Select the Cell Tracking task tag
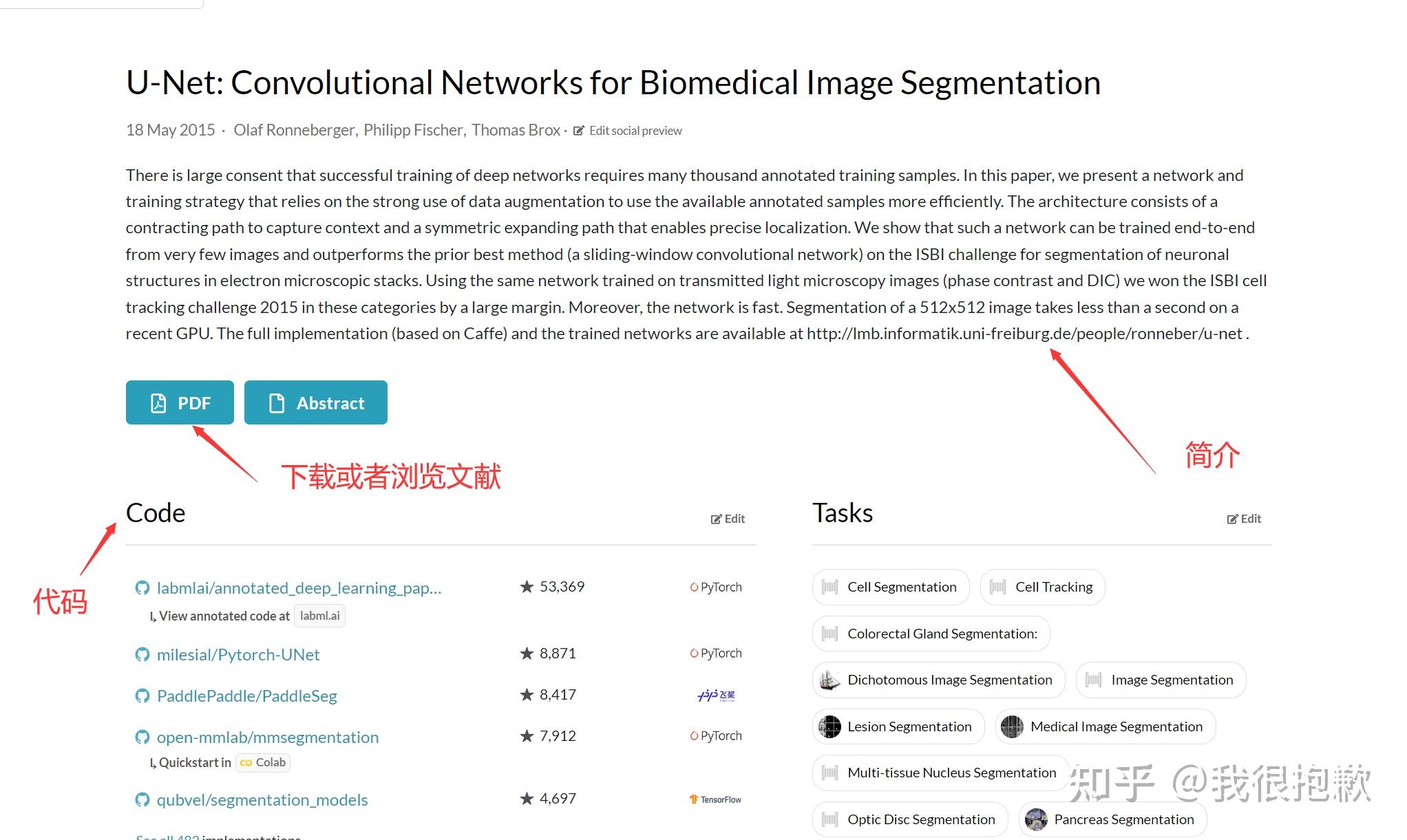The image size is (1407, 840). (1042, 587)
